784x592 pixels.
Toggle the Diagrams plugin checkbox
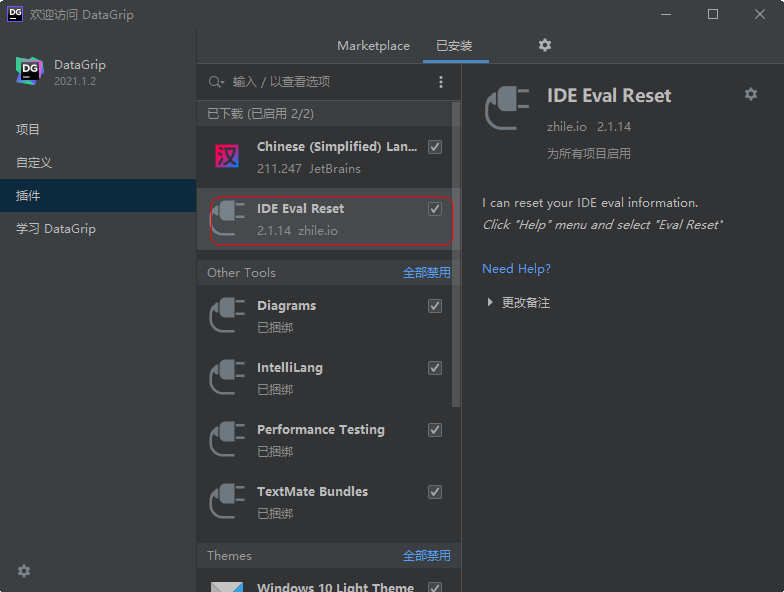pyautogui.click(x=435, y=306)
